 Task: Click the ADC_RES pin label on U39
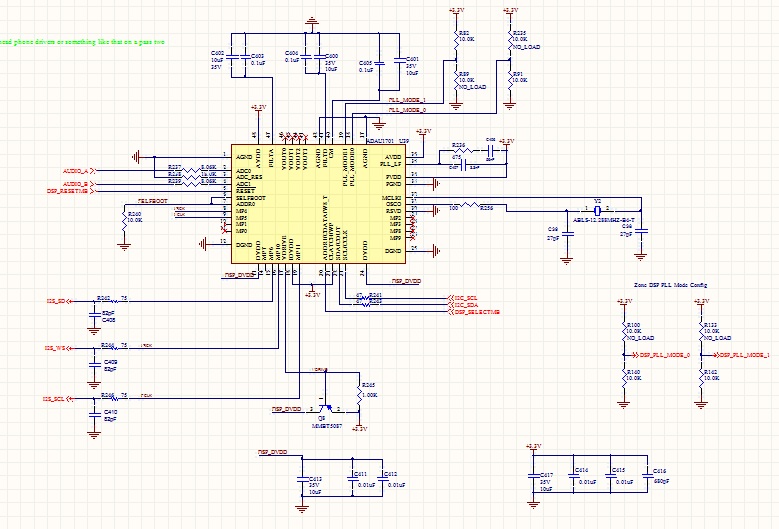click(x=249, y=177)
